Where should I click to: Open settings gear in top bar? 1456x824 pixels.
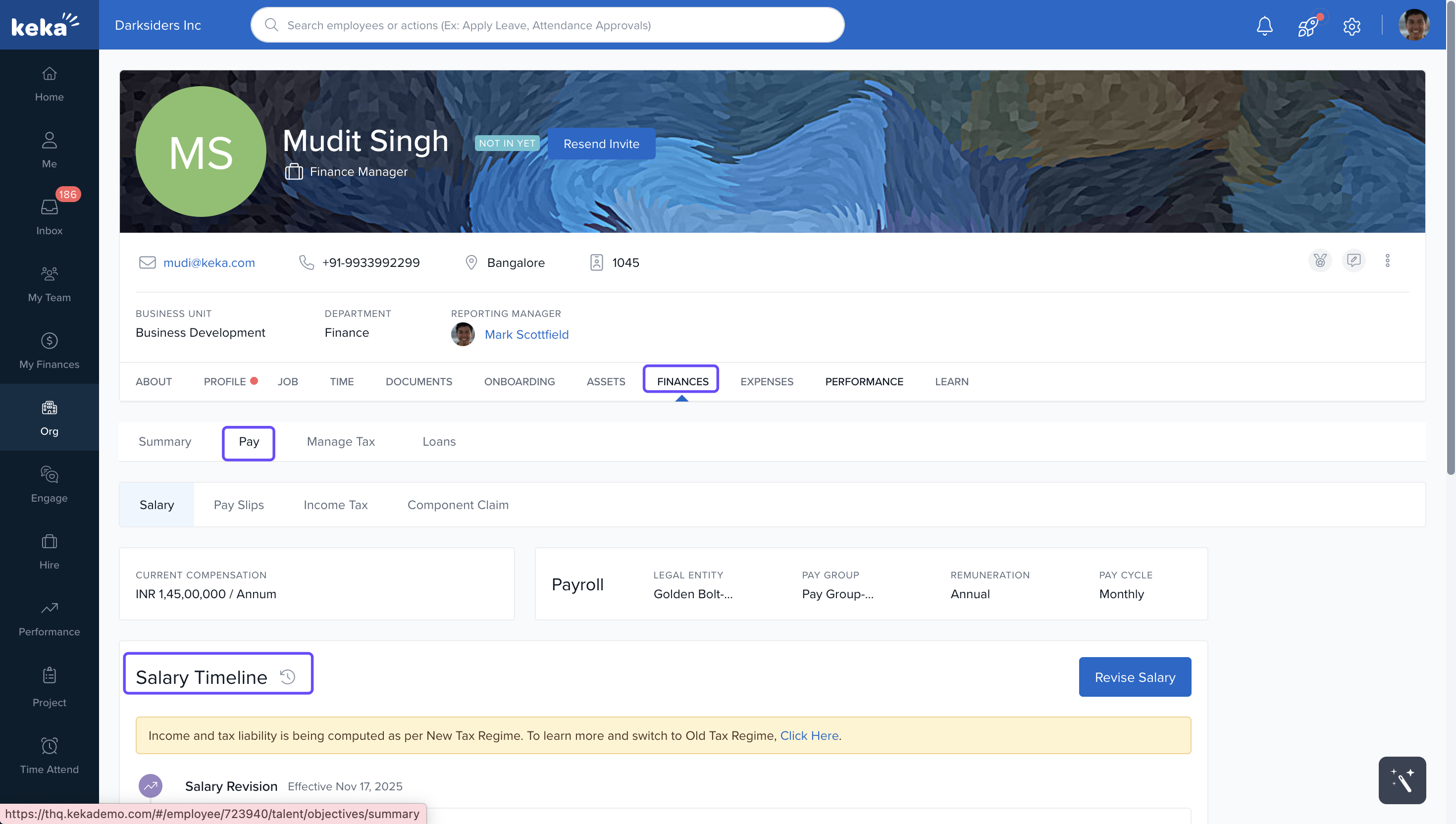[1352, 26]
